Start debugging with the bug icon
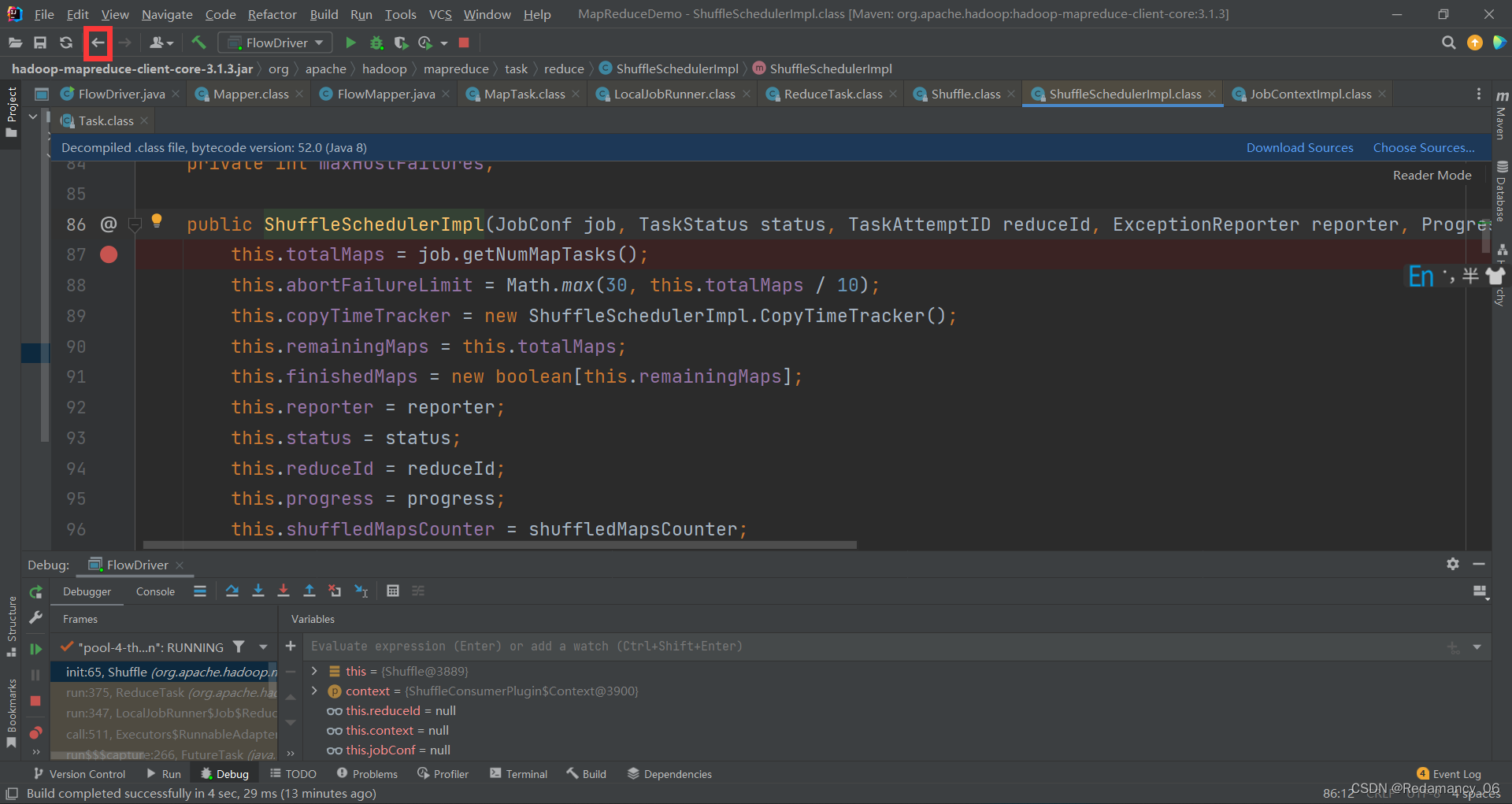 click(x=376, y=43)
